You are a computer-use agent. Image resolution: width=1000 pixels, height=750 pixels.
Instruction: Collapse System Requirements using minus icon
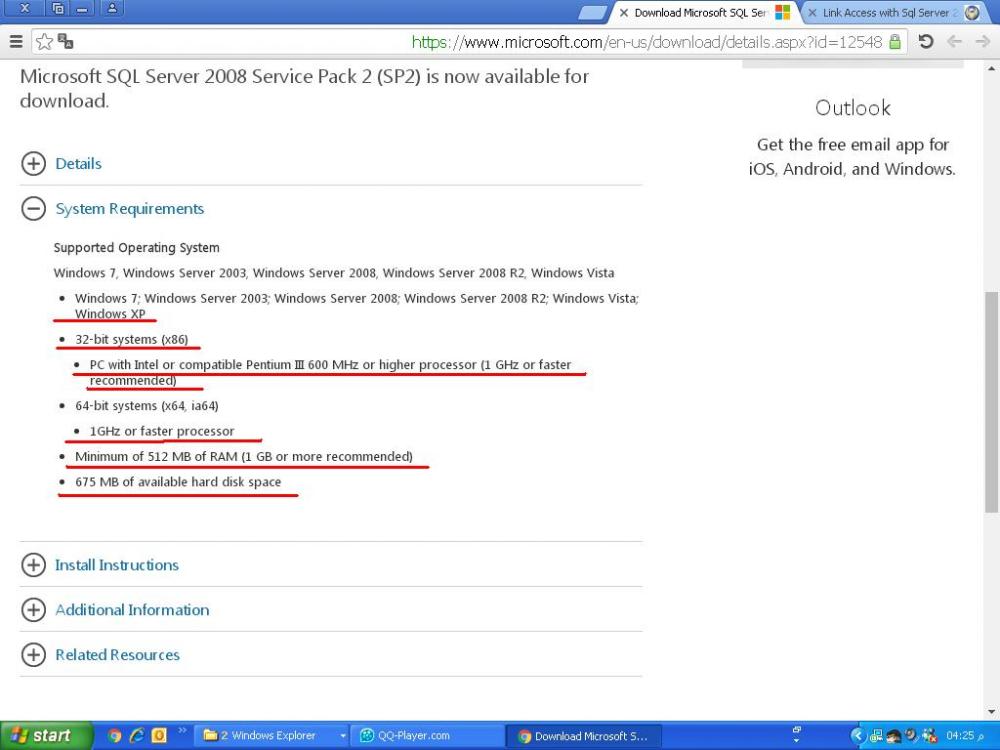(x=33, y=209)
